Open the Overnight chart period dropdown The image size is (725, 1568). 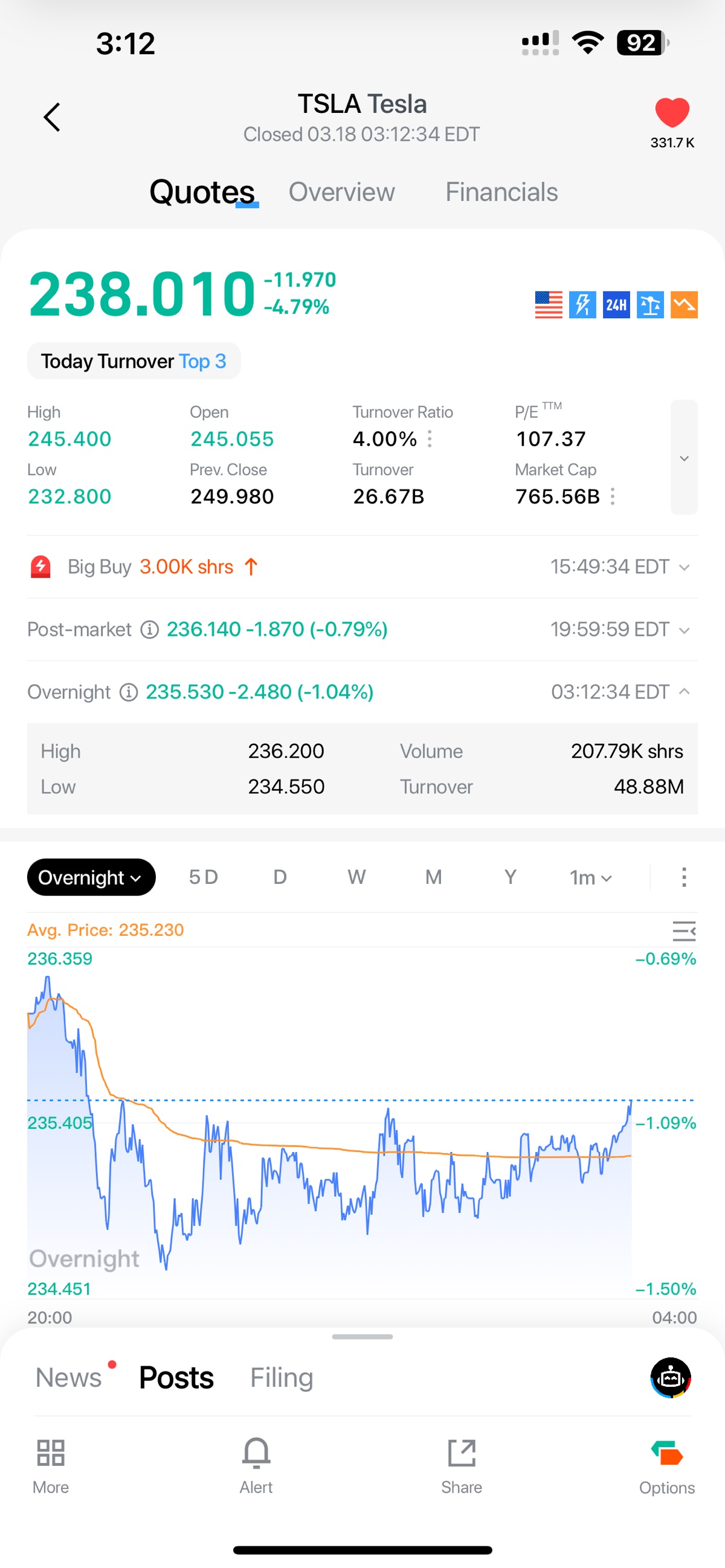pyautogui.click(x=91, y=877)
